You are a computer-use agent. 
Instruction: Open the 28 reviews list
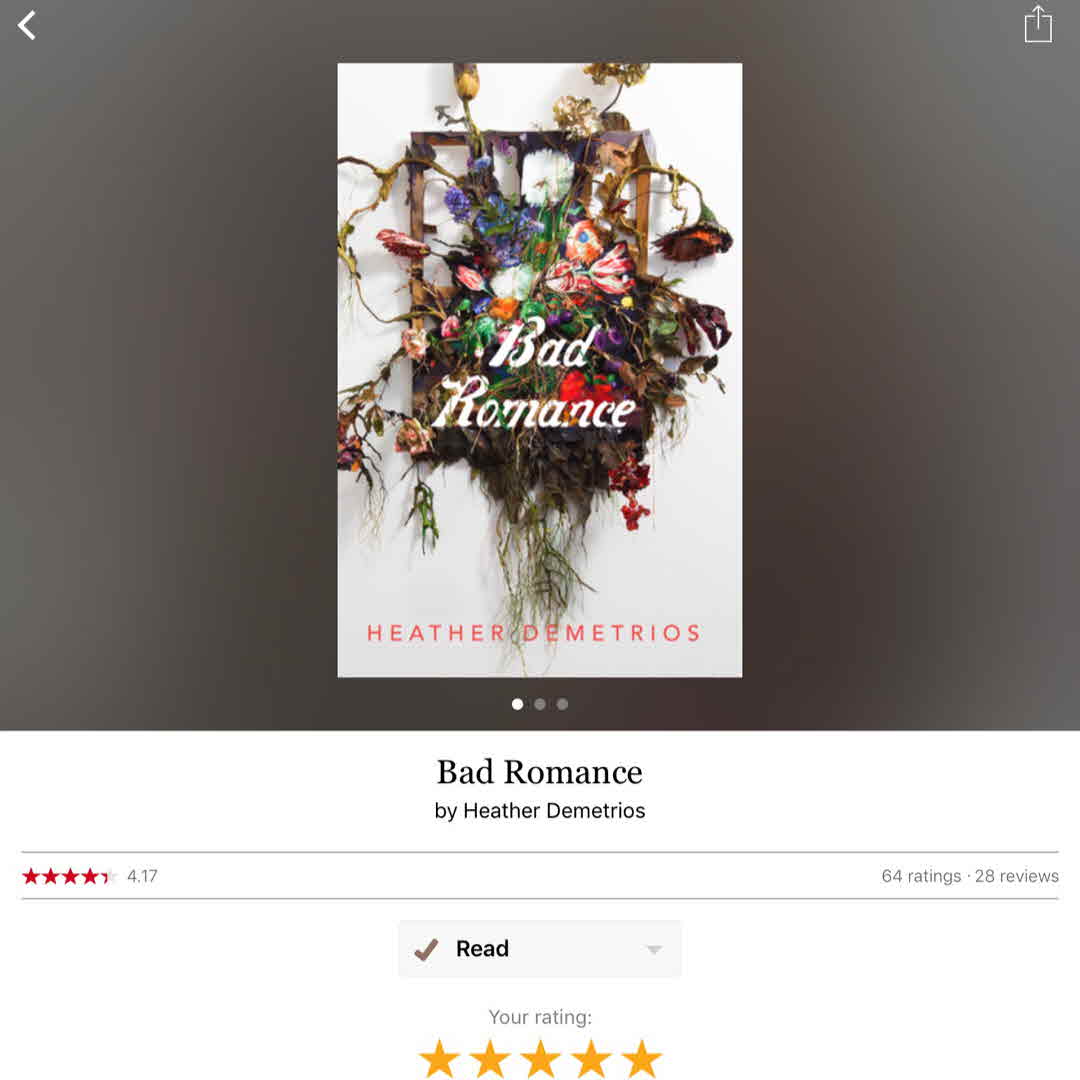1017,876
